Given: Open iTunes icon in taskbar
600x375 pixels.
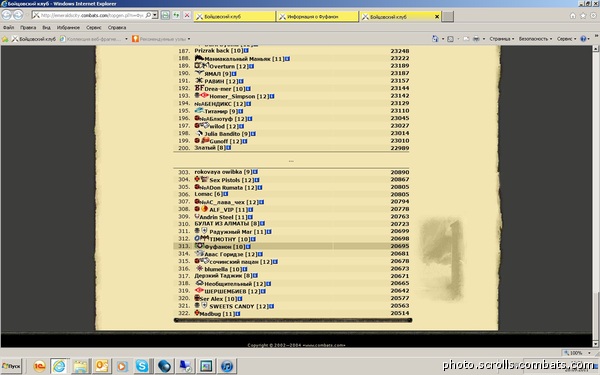Looking at the screenshot, I should tap(227, 366).
